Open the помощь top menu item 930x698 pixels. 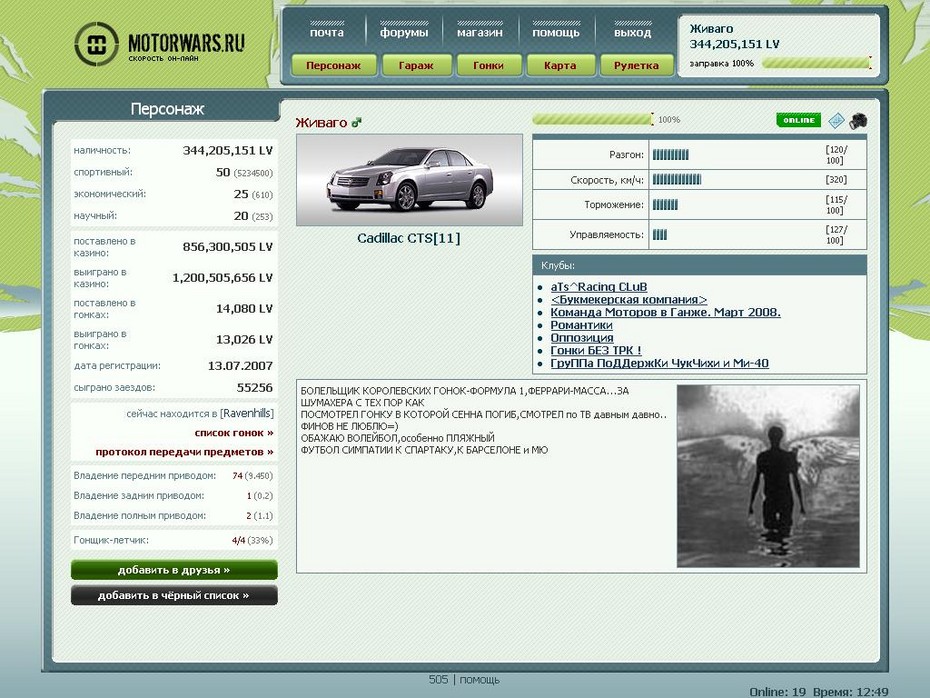point(556,33)
